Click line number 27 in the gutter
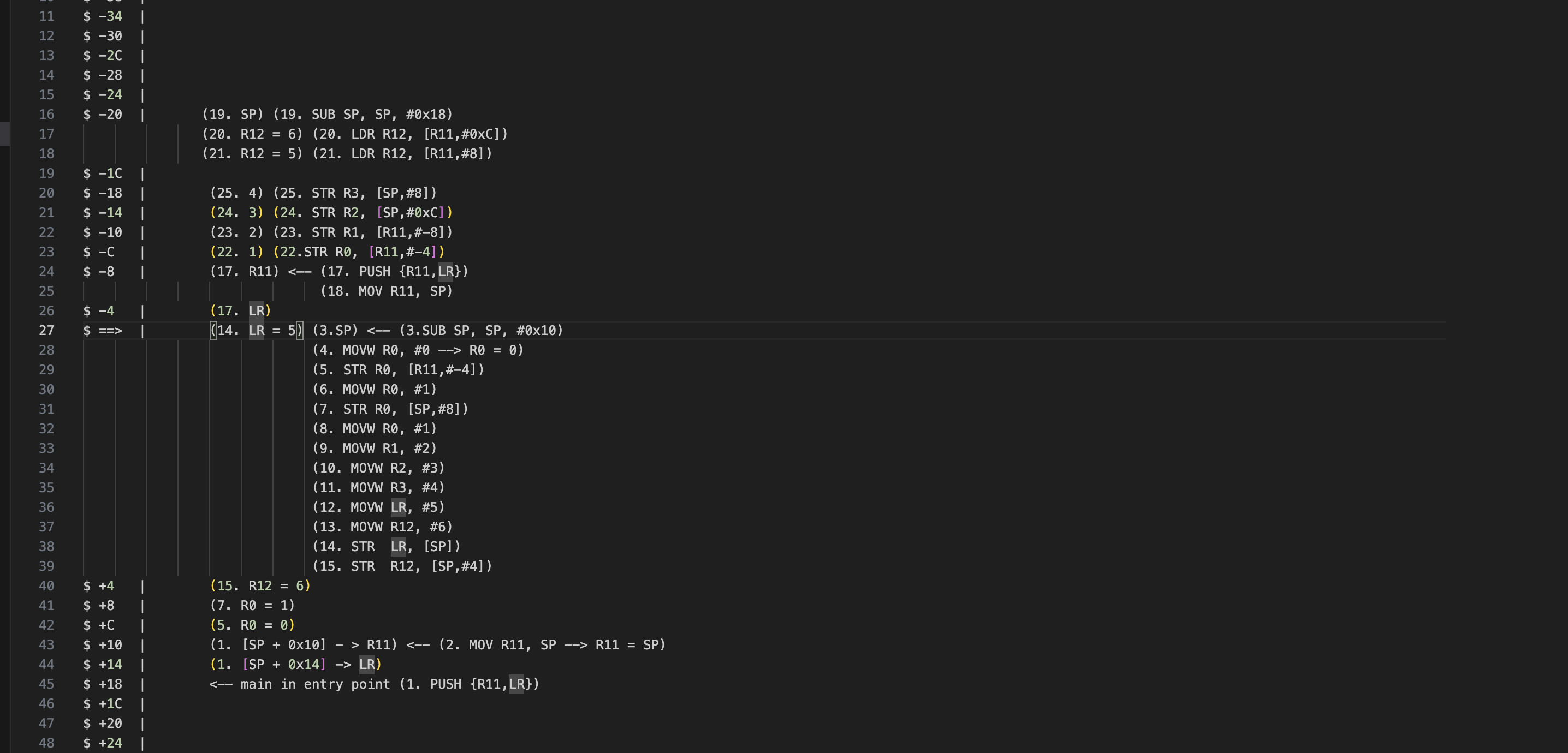This screenshot has height=753, width=1568. [46, 330]
